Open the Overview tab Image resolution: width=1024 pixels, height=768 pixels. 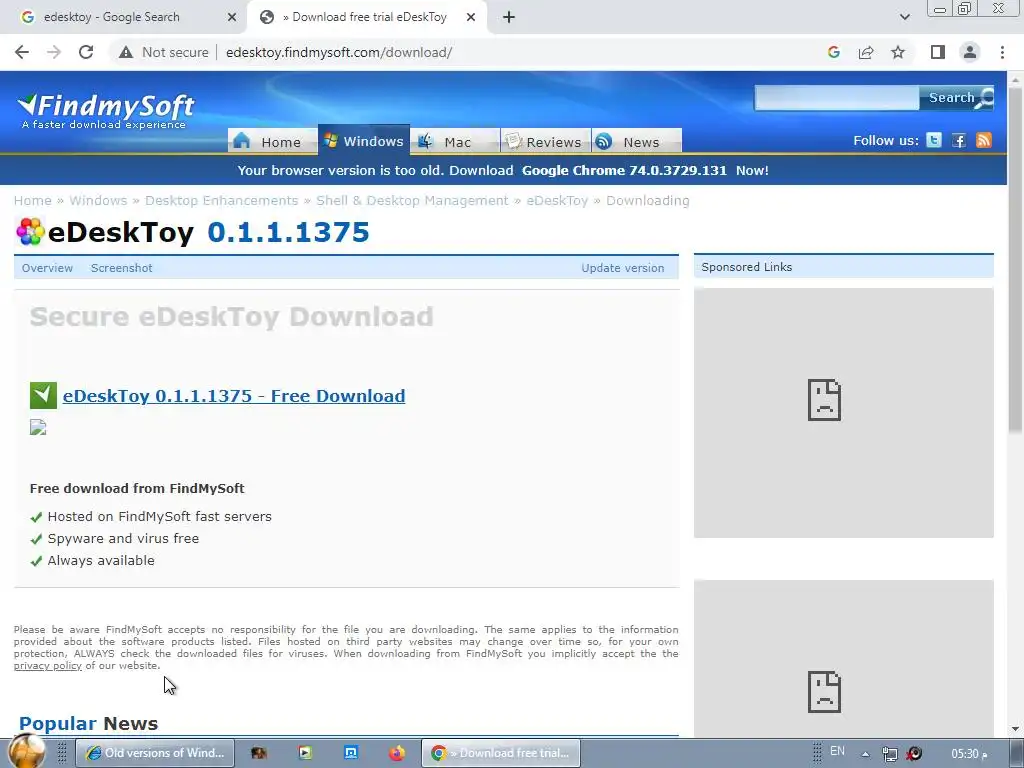click(47, 268)
